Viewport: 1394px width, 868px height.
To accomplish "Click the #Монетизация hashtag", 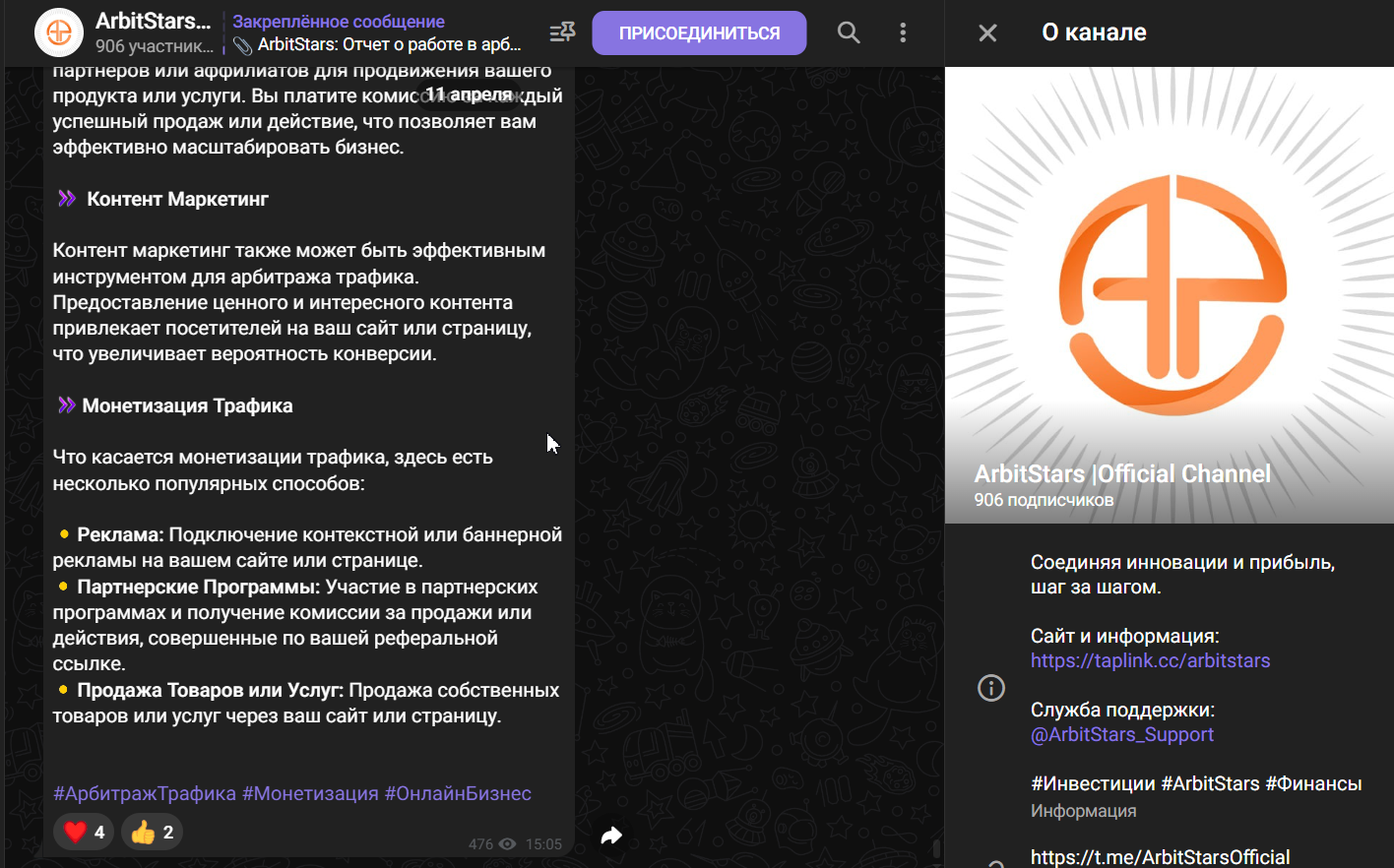I will 310,793.
